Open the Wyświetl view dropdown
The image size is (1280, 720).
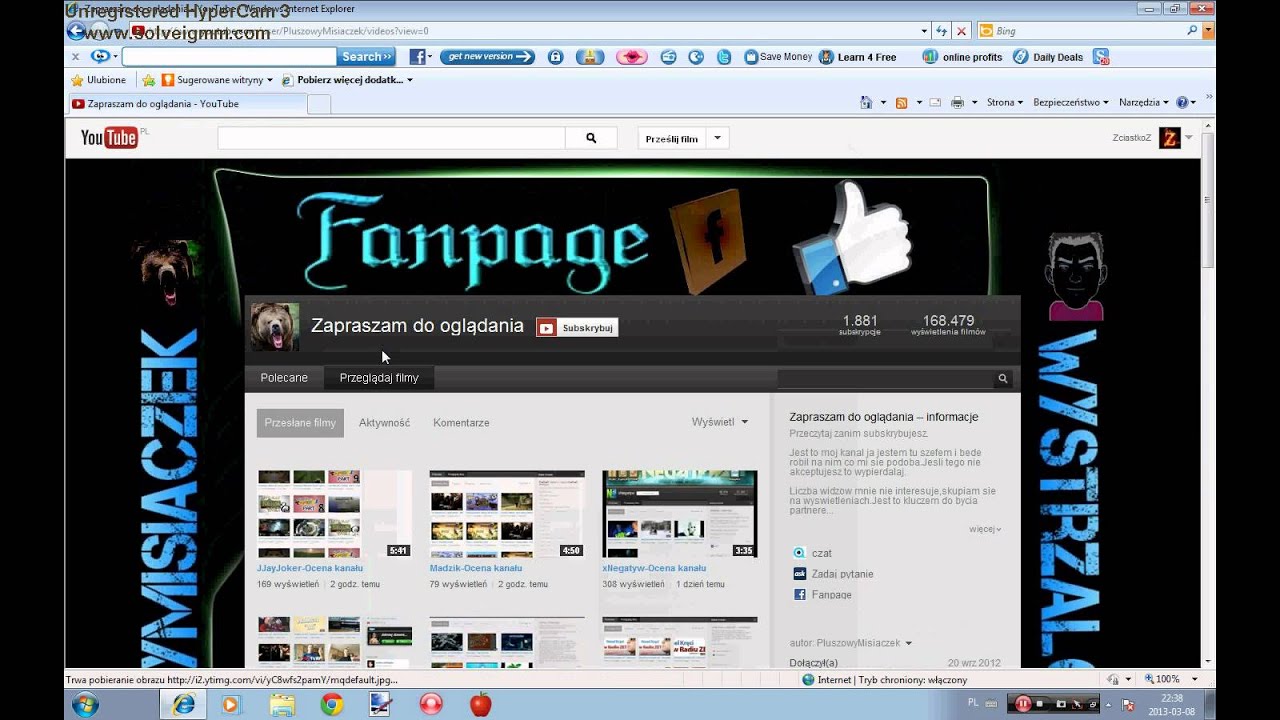(x=720, y=422)
